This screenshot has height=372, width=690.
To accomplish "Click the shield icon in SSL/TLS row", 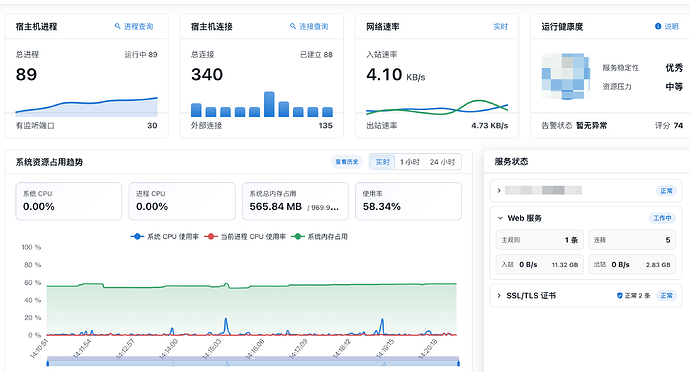I will (620, 295).
